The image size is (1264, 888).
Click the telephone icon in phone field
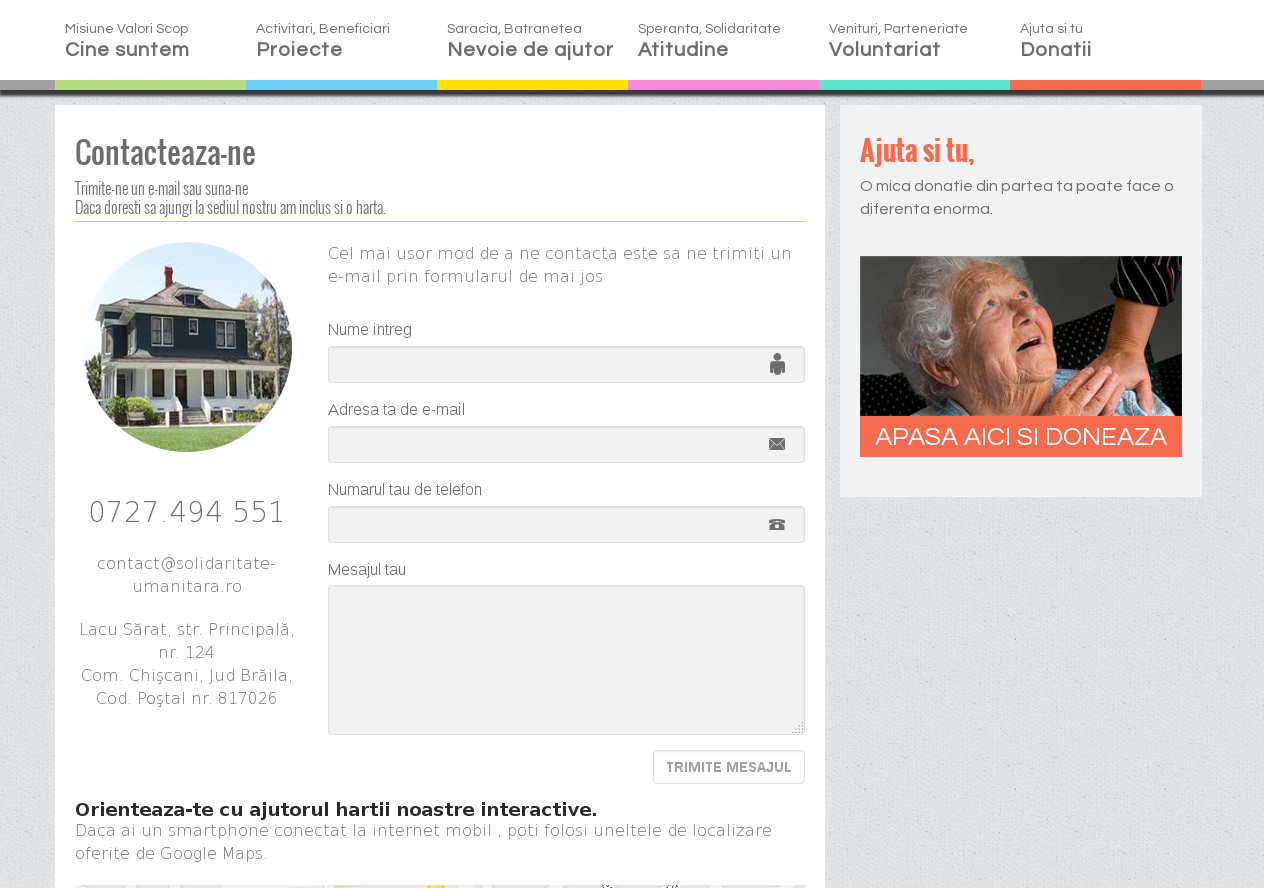point(777,524)
